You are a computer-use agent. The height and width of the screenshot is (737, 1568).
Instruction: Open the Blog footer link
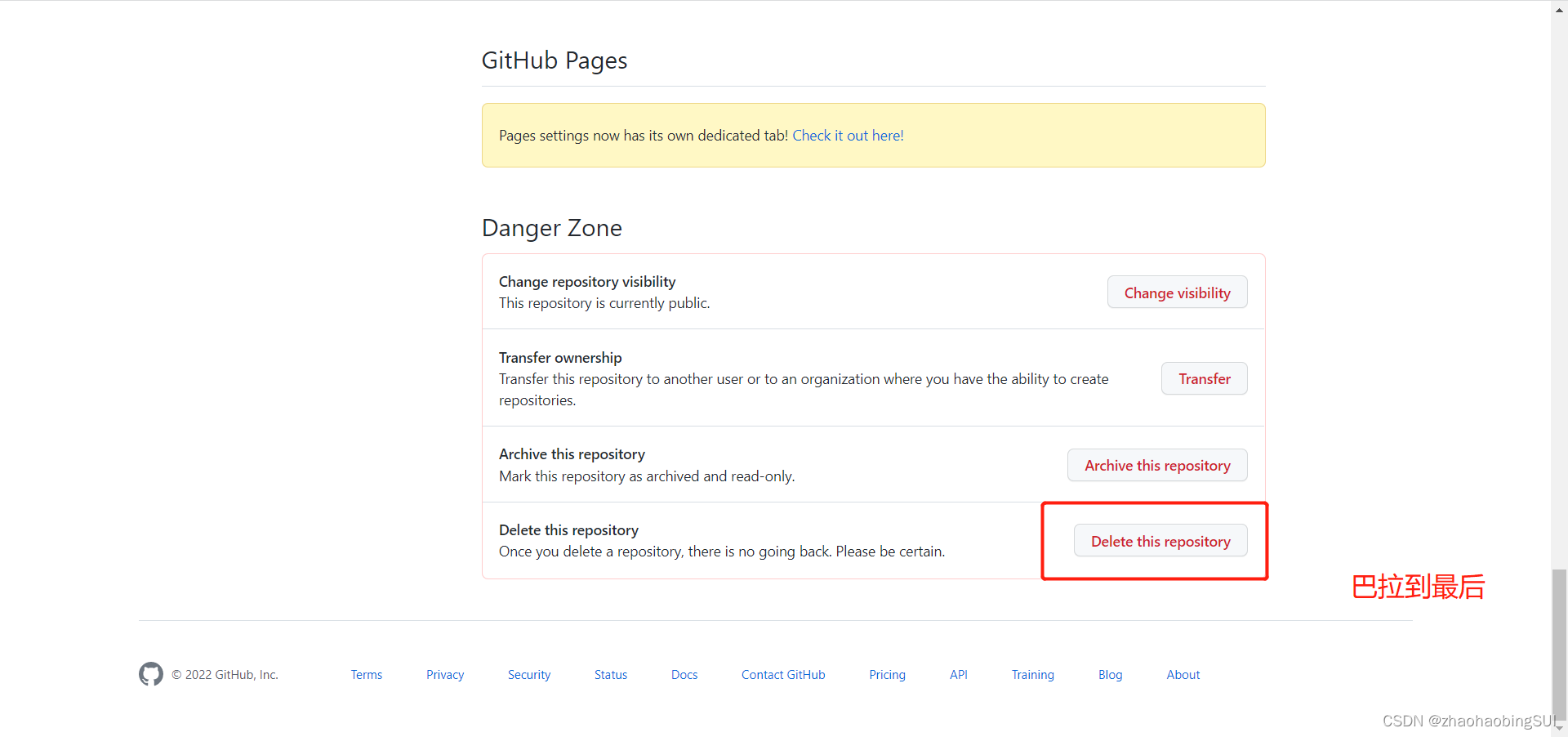tap(1110, 675)
